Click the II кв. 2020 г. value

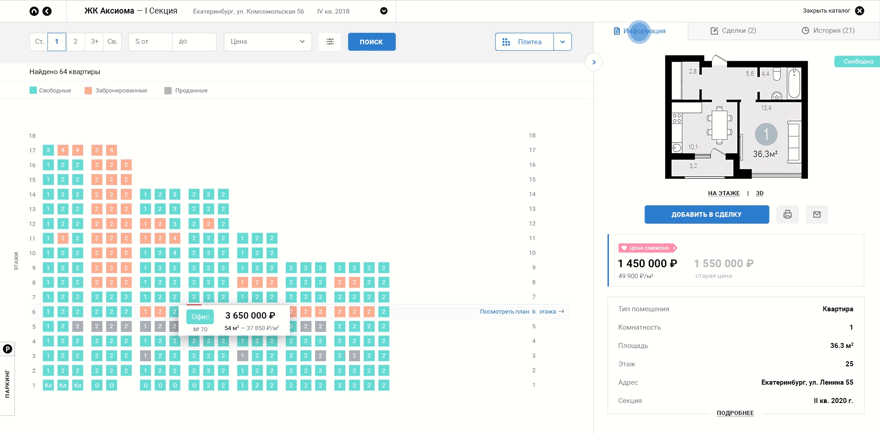click(834, 401)
